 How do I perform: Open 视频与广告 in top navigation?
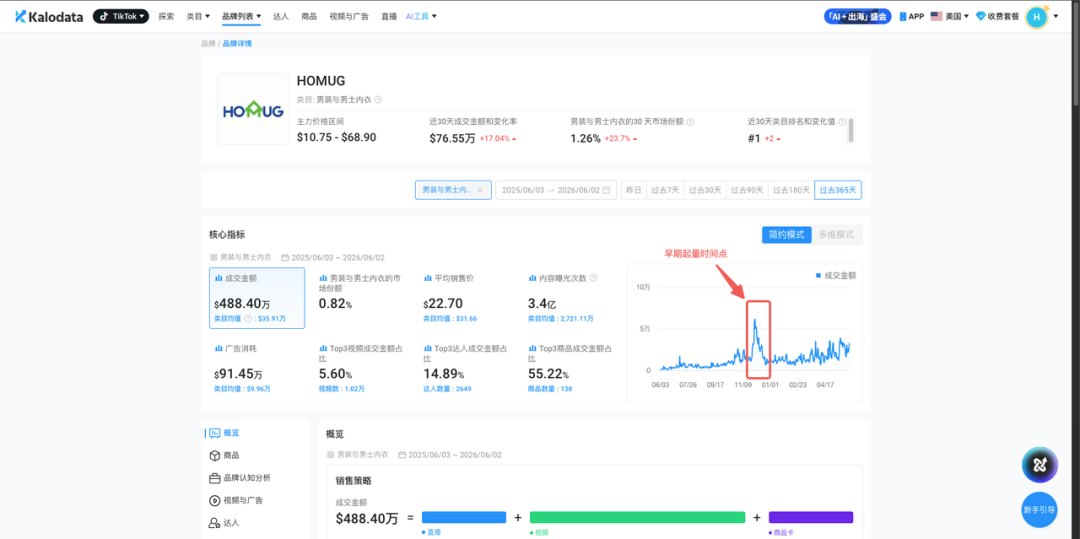coord(349,16)
